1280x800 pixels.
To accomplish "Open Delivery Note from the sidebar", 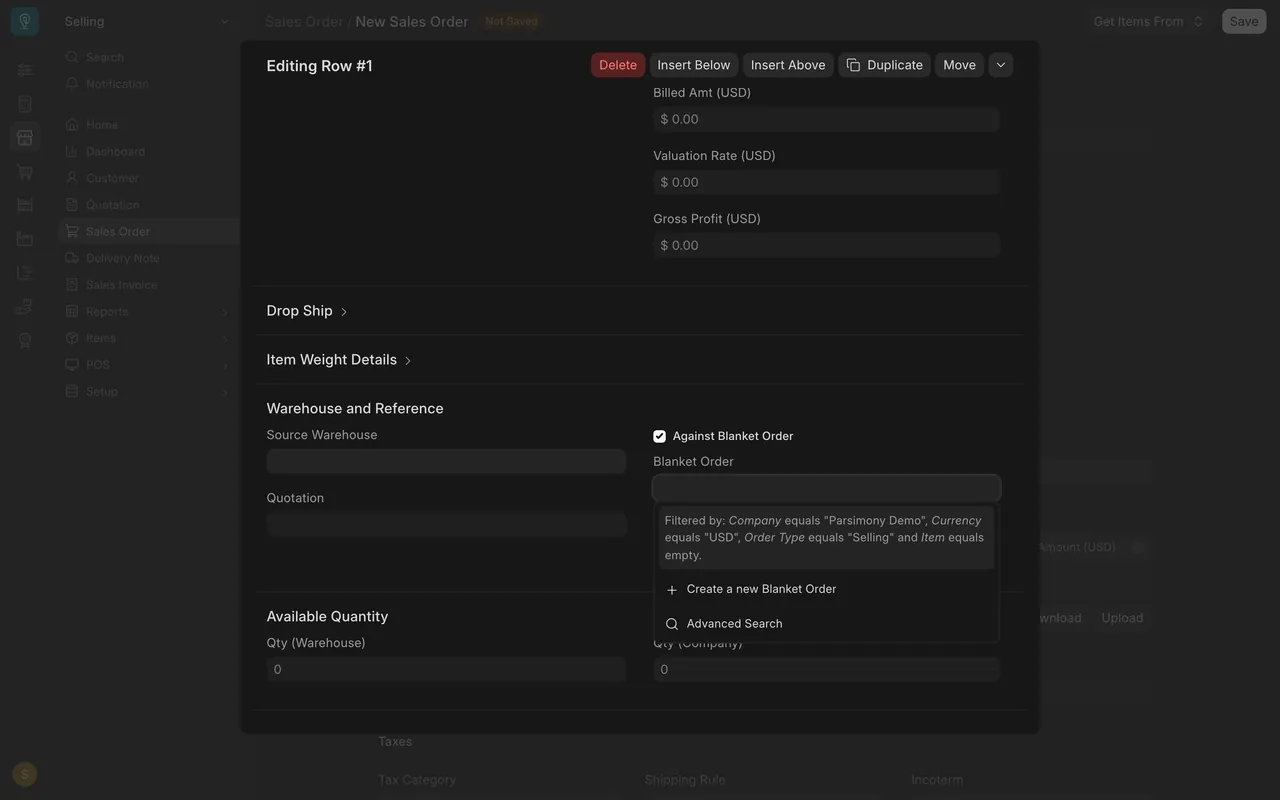I will [148, 258].
